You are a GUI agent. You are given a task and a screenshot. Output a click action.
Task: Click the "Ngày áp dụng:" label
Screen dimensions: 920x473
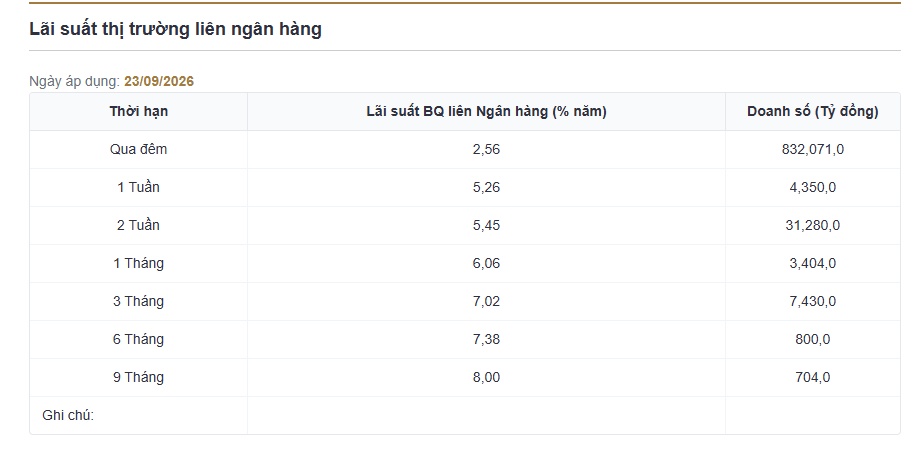click(75, 82)
